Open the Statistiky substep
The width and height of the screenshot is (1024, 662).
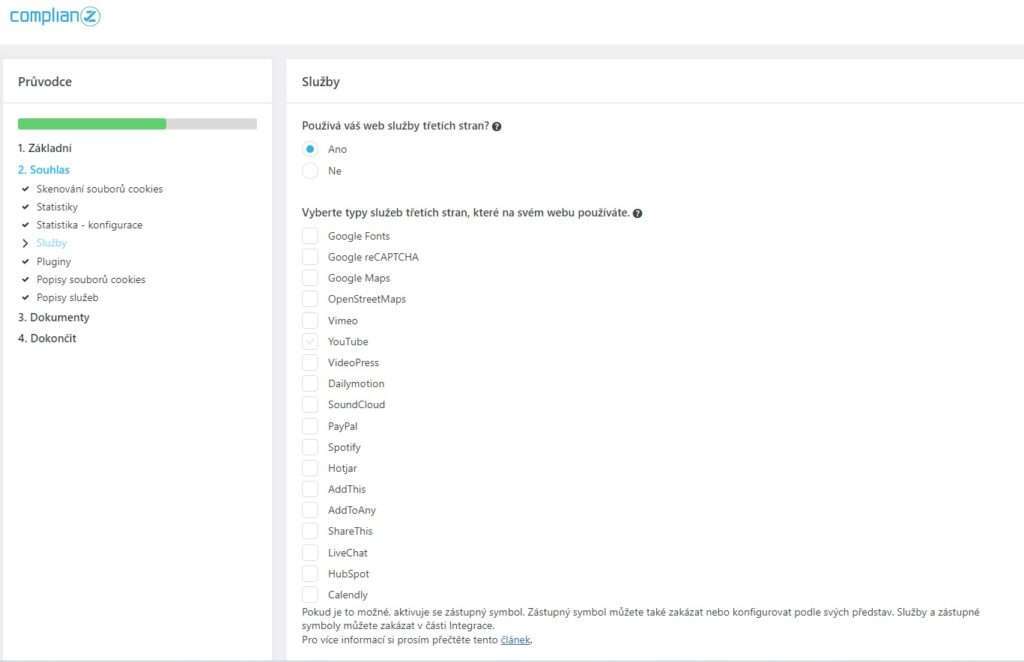(57, 207)
